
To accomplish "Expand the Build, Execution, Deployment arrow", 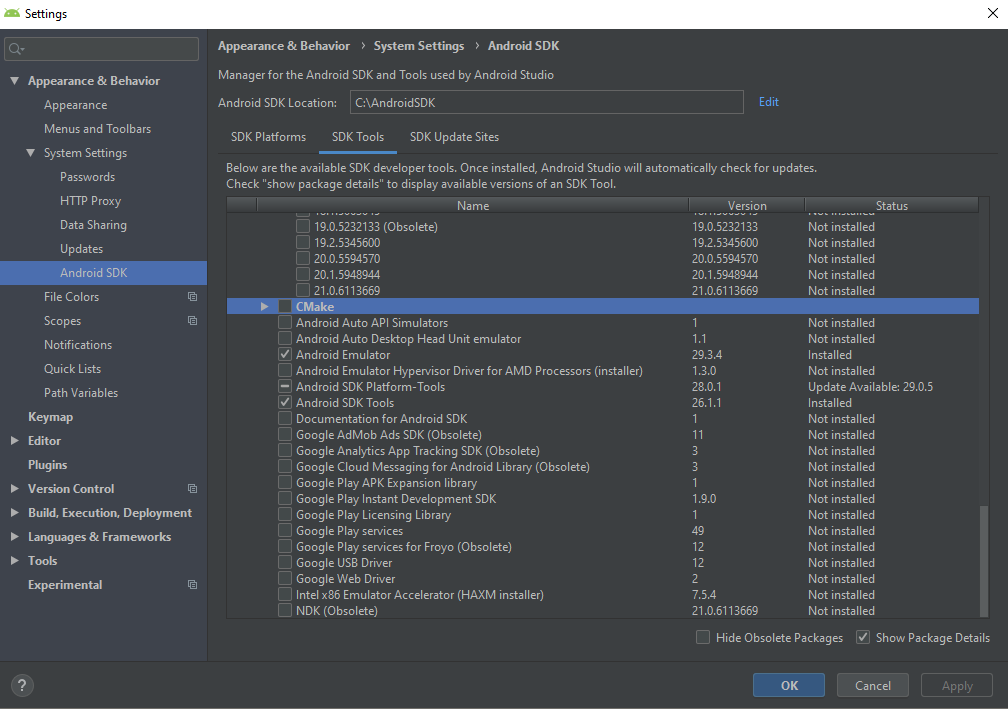I will pyautogui.click(x=14, y=512).
